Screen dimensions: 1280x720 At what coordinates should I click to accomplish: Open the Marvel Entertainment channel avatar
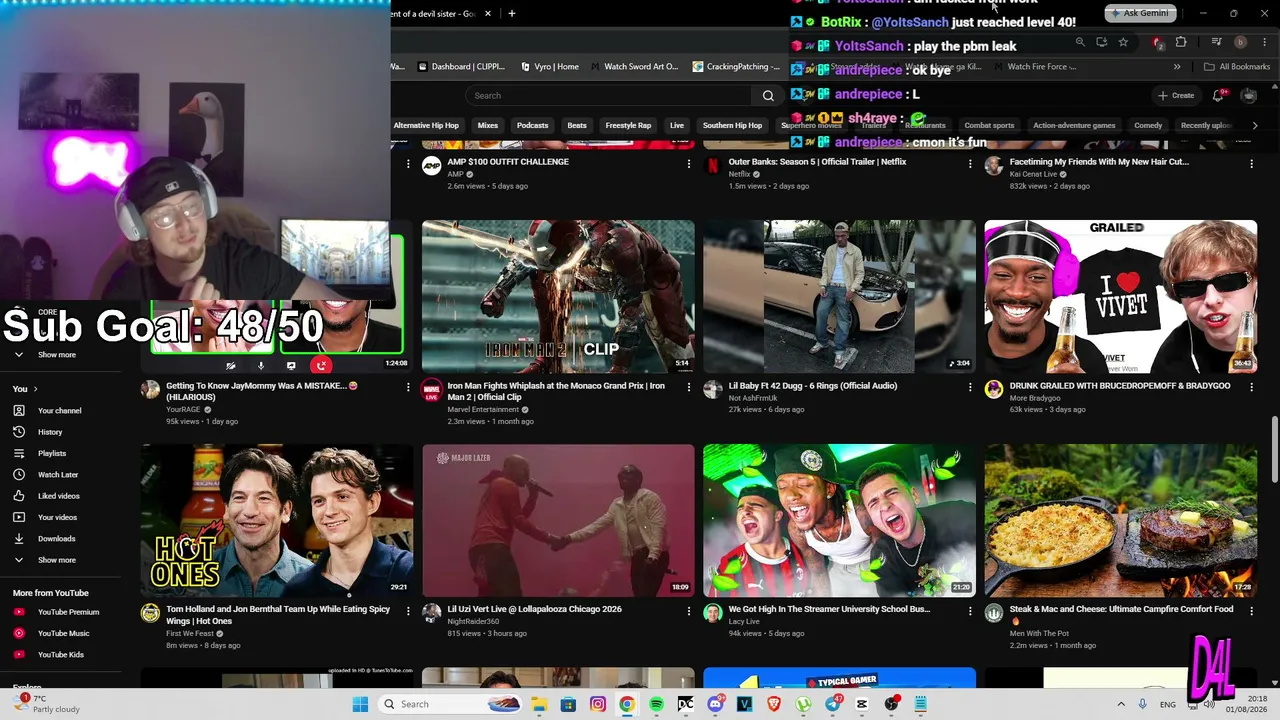click(x=431, y=390)
